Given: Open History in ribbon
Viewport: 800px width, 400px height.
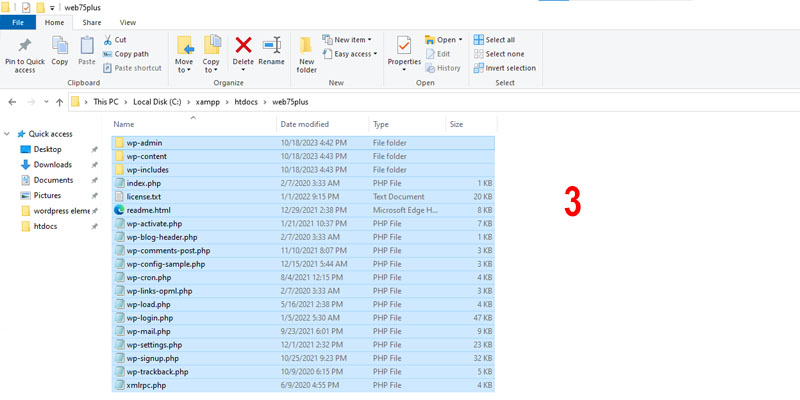Looking at the screenshot, I should (443, 68).
